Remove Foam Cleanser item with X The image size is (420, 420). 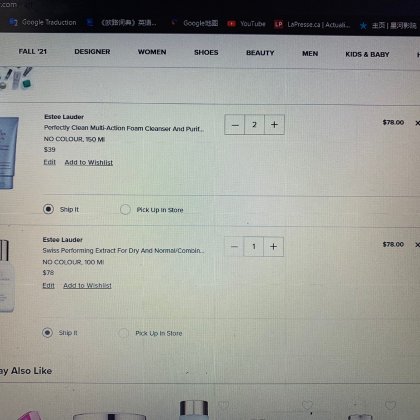(x=417, y=123)
